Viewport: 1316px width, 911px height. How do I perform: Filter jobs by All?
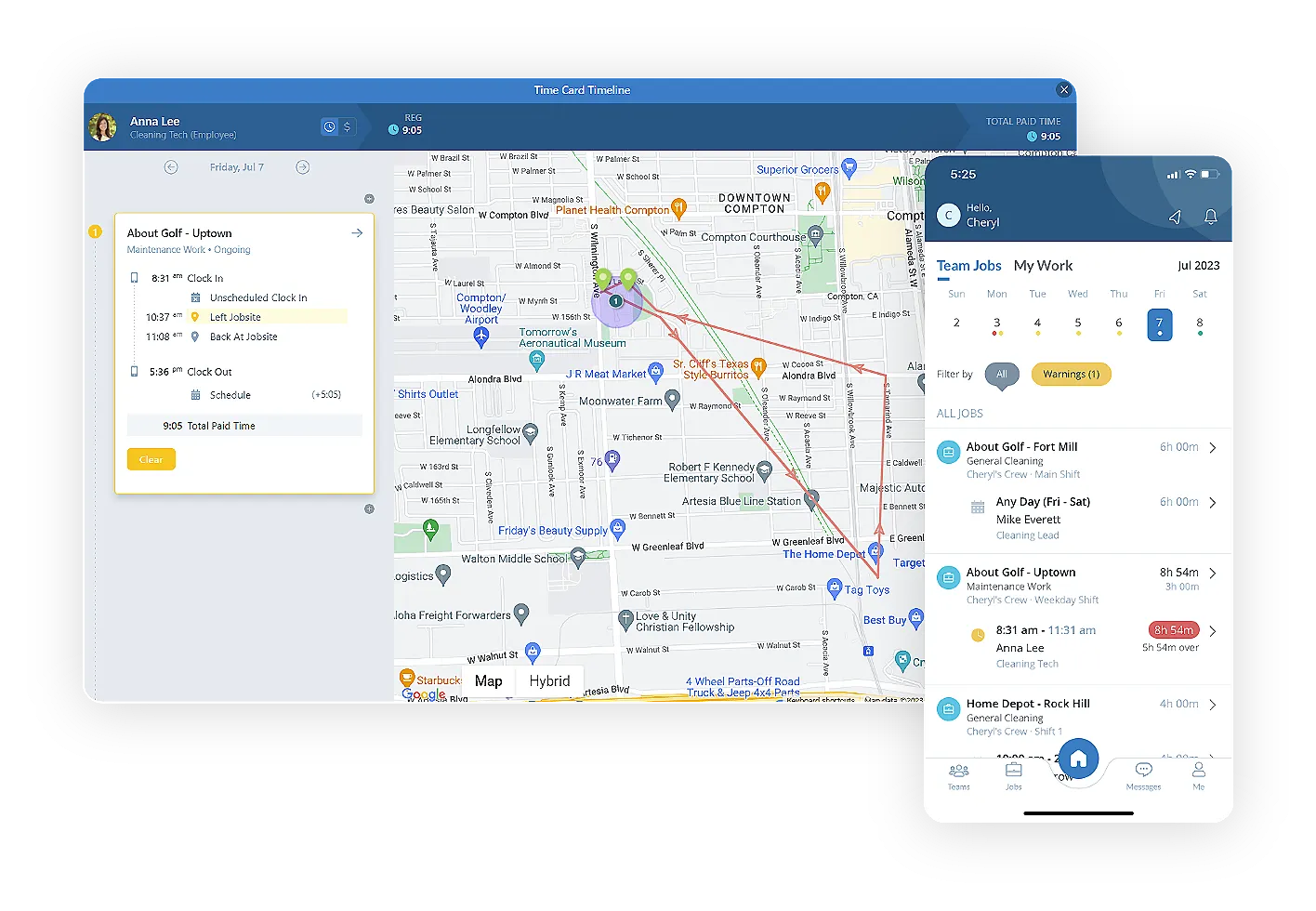(1002, 375)
